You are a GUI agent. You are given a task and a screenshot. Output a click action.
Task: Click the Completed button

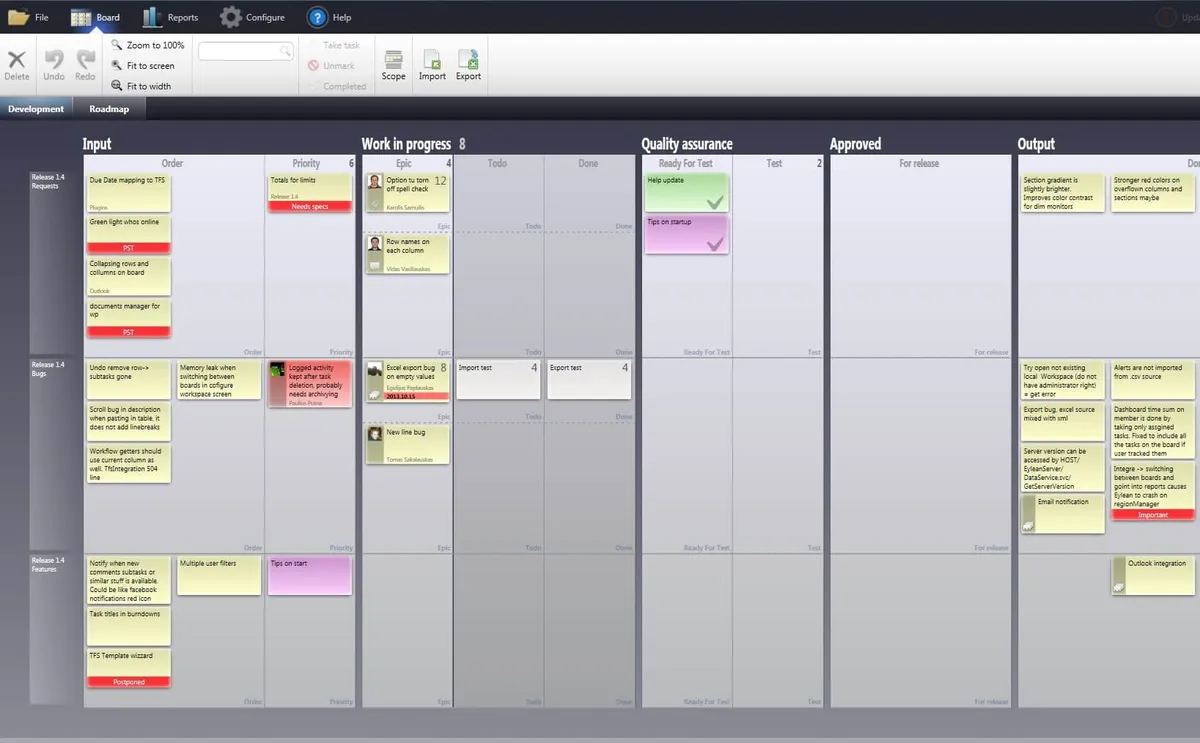click(337, 86)
